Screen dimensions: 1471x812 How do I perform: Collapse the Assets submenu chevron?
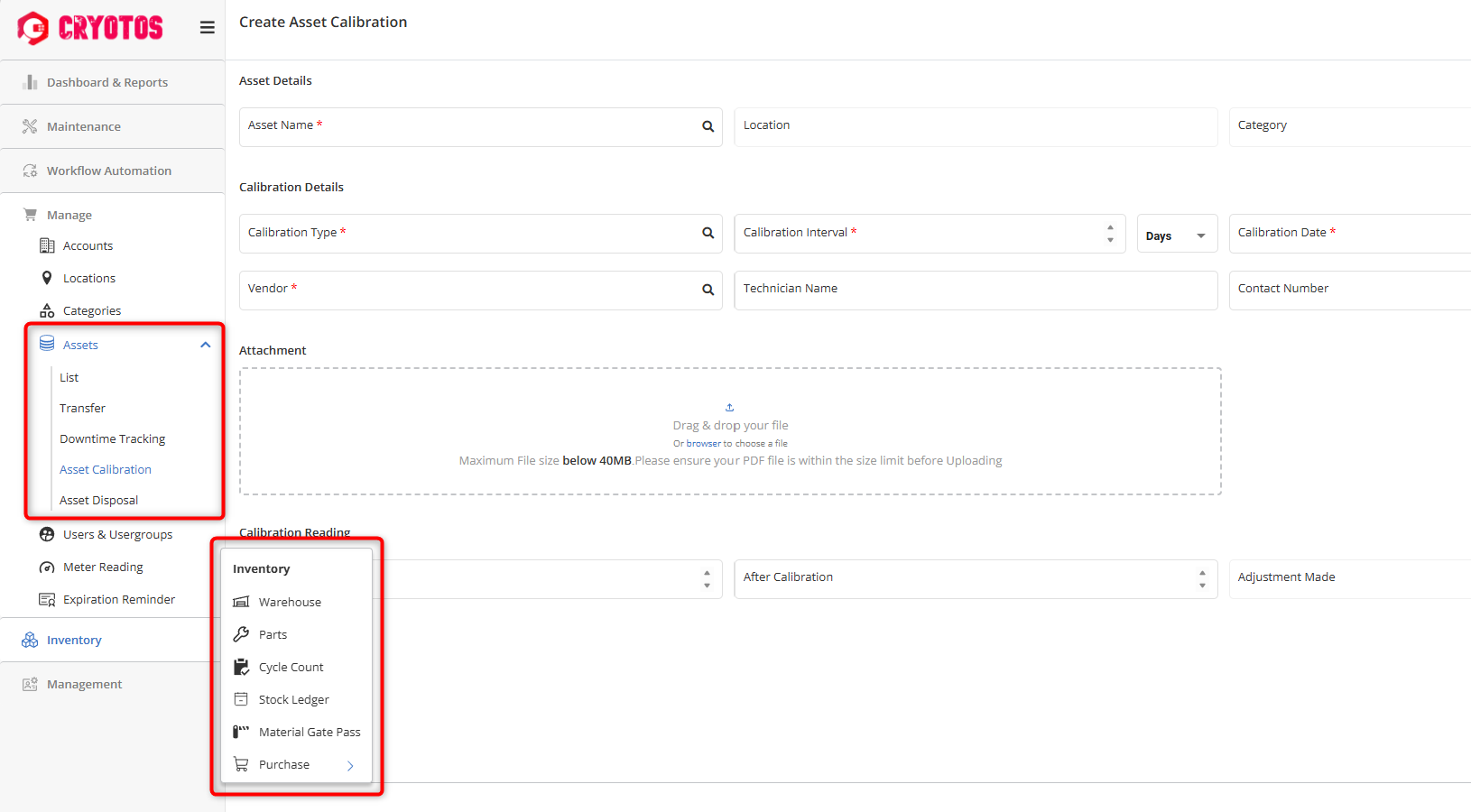coord(206,346)
